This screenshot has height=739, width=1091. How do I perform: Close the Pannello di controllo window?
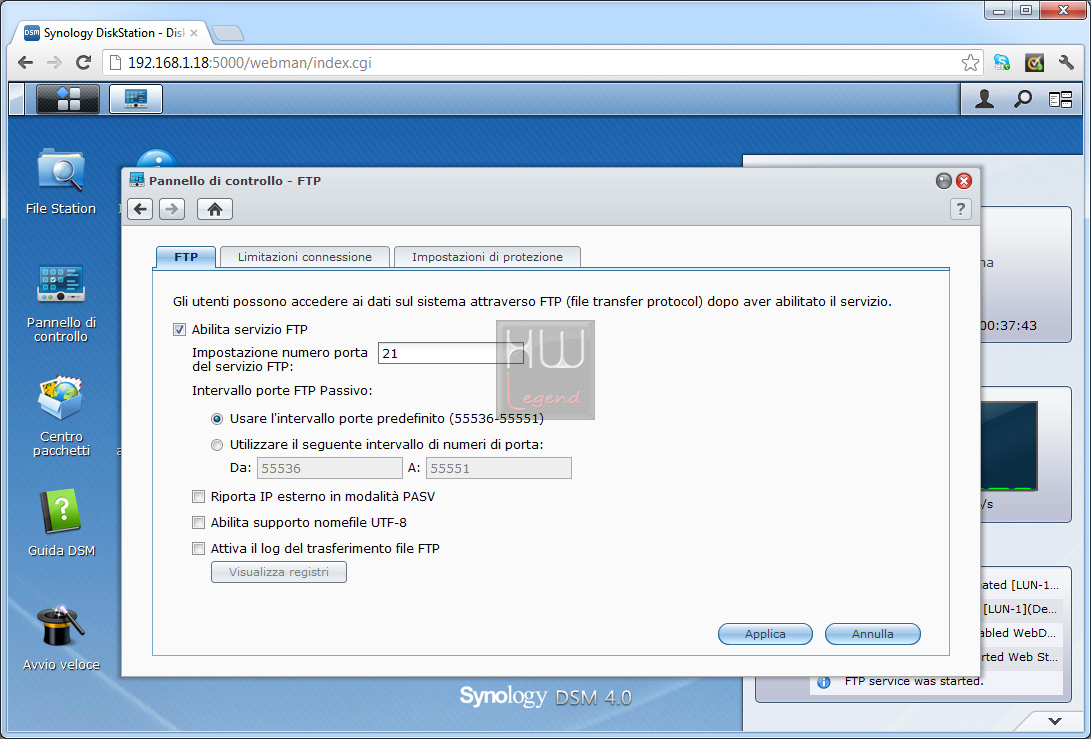964,181
